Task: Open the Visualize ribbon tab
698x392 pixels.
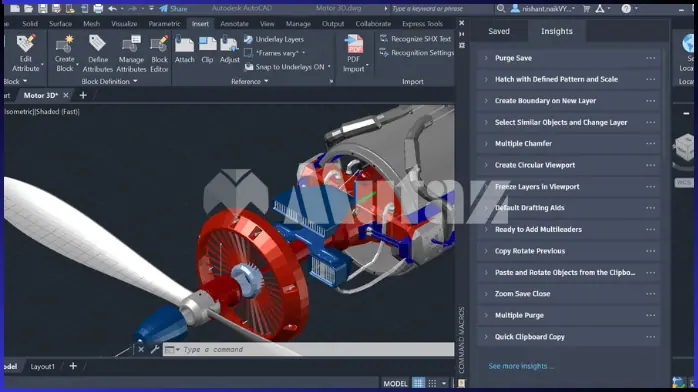Action: (124, 24)
